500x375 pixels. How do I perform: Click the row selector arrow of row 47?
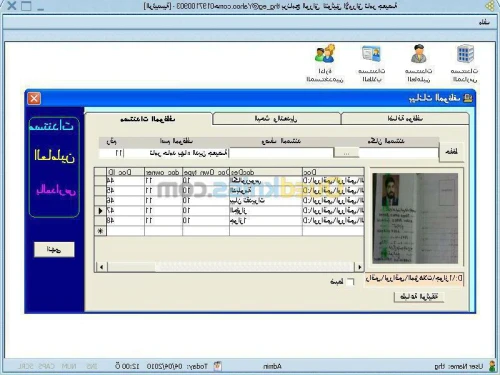(x=100, y=211)
